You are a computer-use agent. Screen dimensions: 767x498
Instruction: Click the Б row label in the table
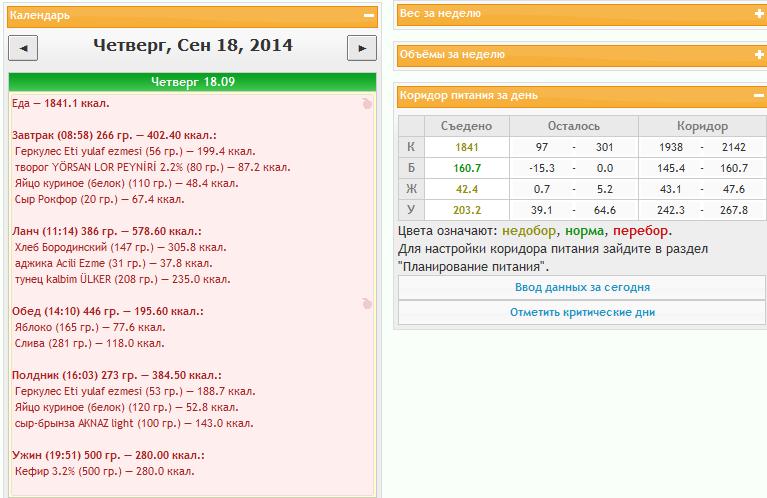click(411, 168)
